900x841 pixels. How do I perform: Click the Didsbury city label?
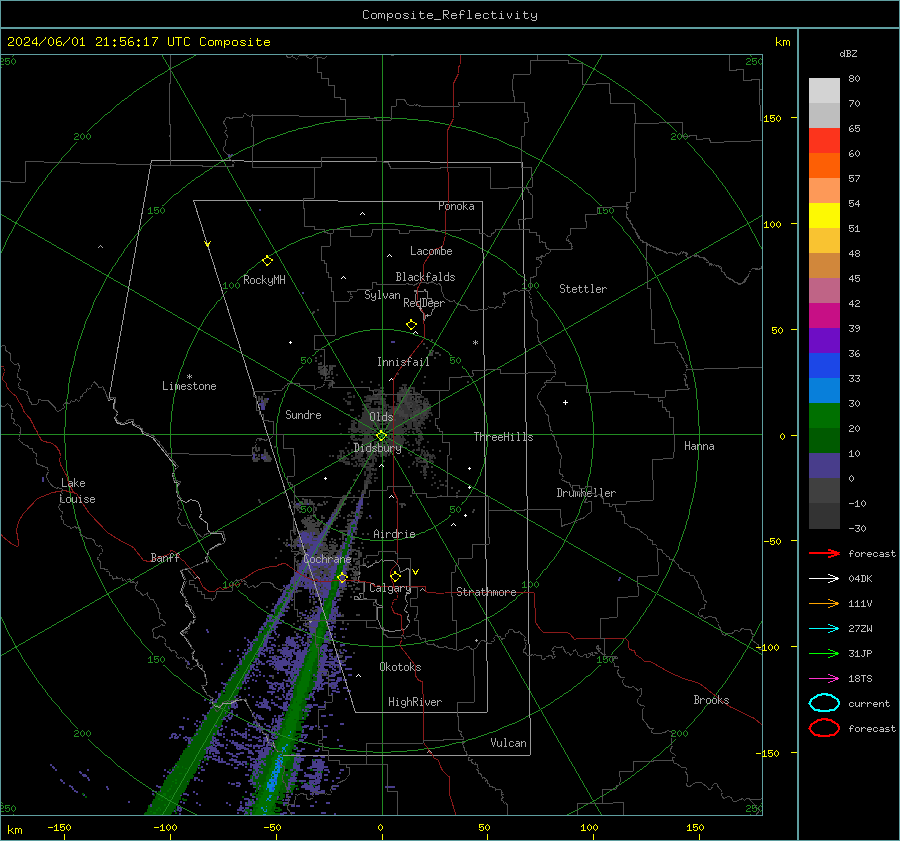(377, 448)
